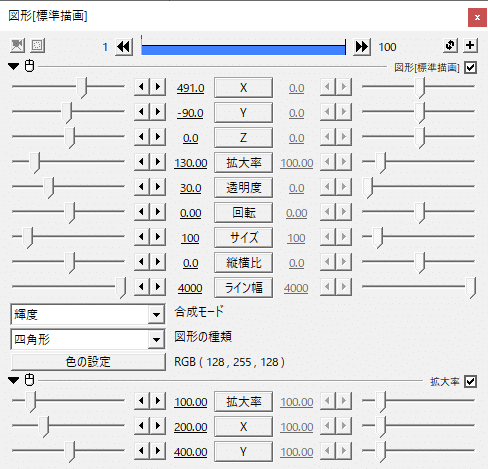The image size is (488, 469).
Task: Decrease Y -90.0 value with left arrow
Action: coord(142,112)
